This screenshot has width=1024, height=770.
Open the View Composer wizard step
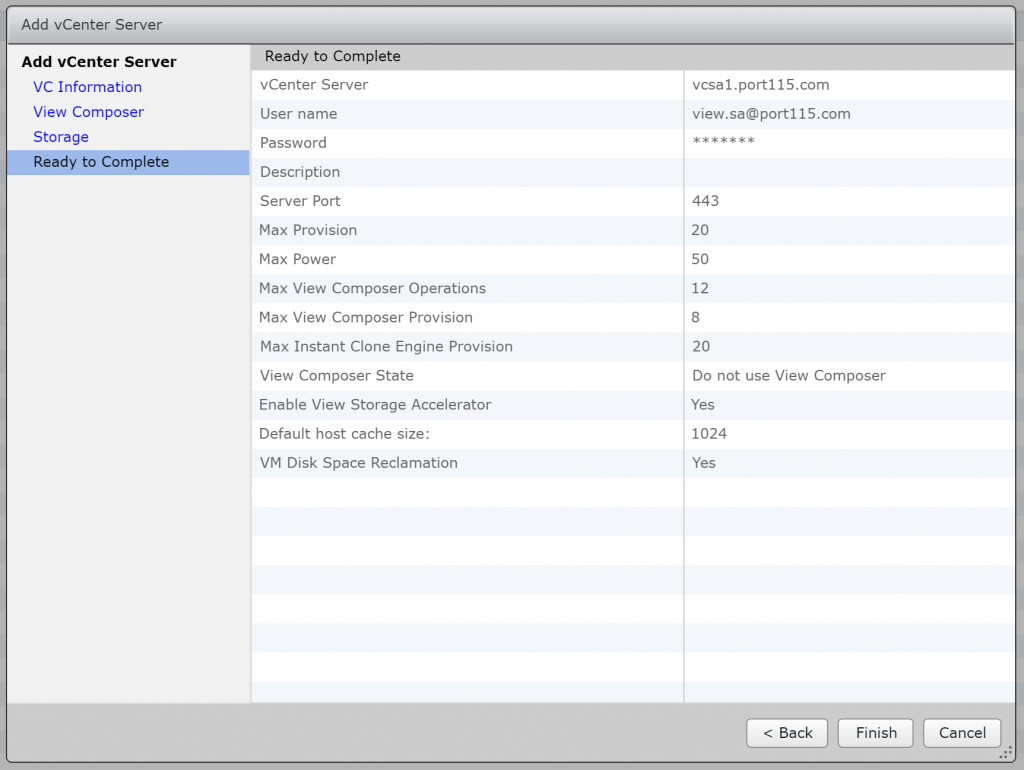click(x=88, y=112)
